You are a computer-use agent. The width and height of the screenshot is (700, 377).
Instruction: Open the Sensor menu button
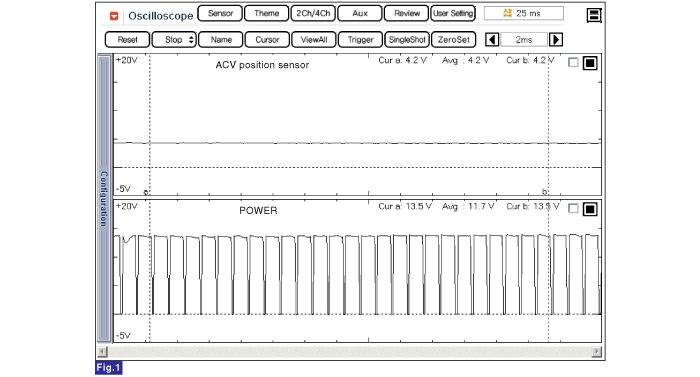coord(220,13)
